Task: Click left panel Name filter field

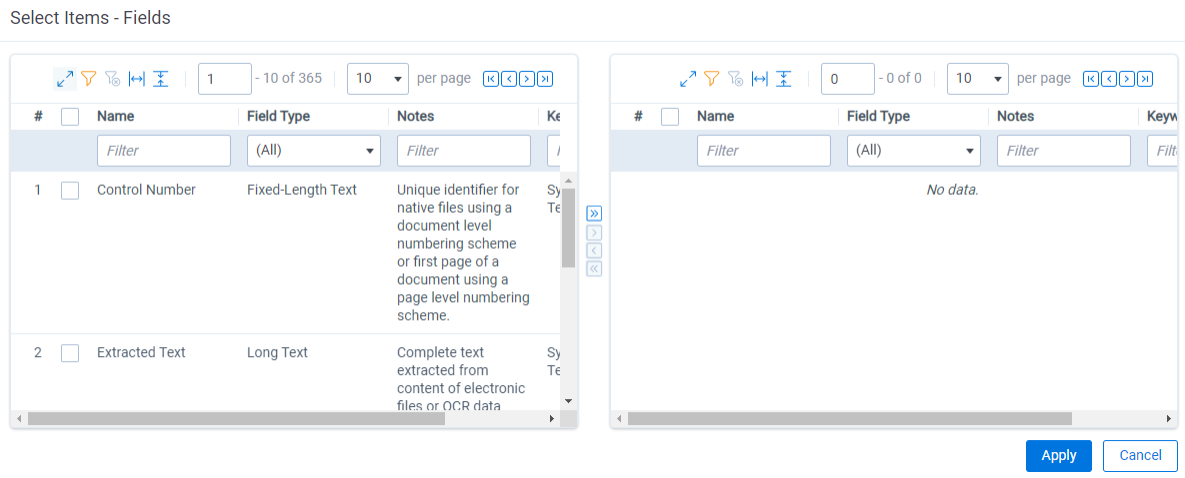Action: (x=164, y=151)
